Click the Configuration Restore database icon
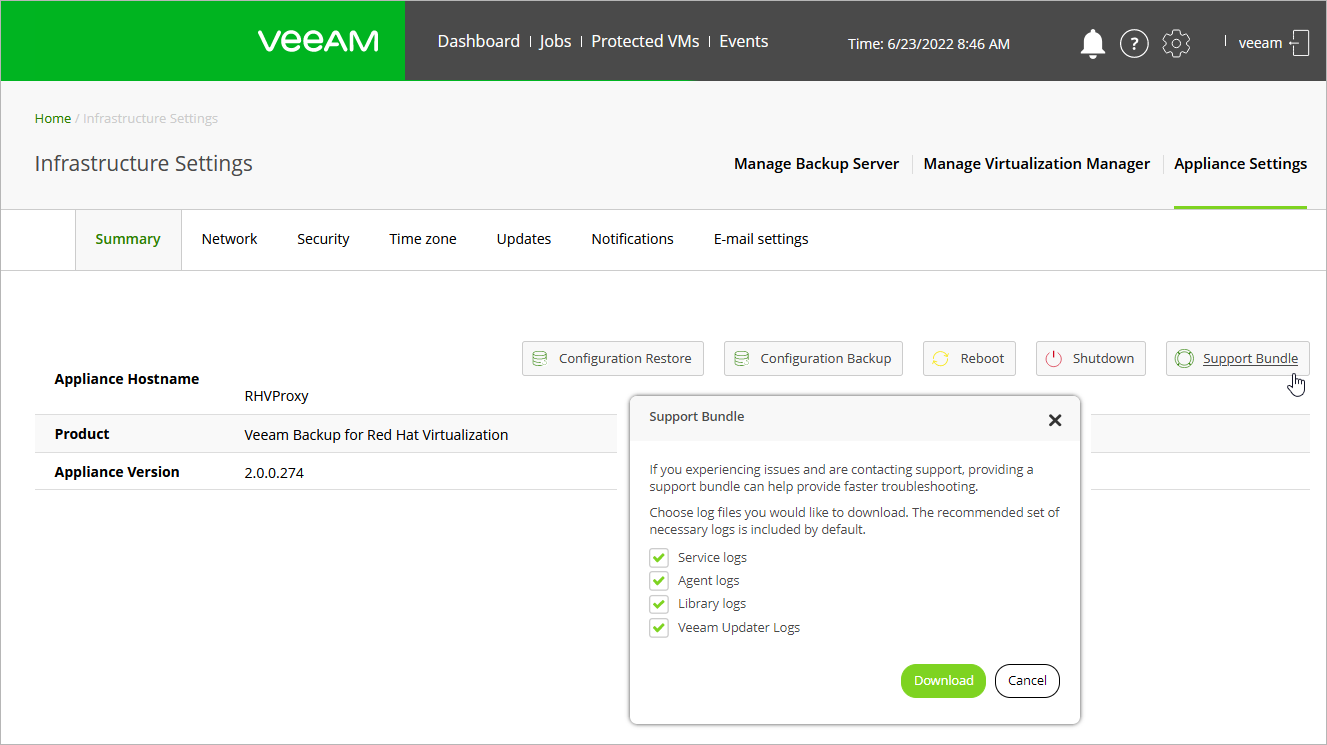The image size is (1327, 745). (x=540, y=359)
